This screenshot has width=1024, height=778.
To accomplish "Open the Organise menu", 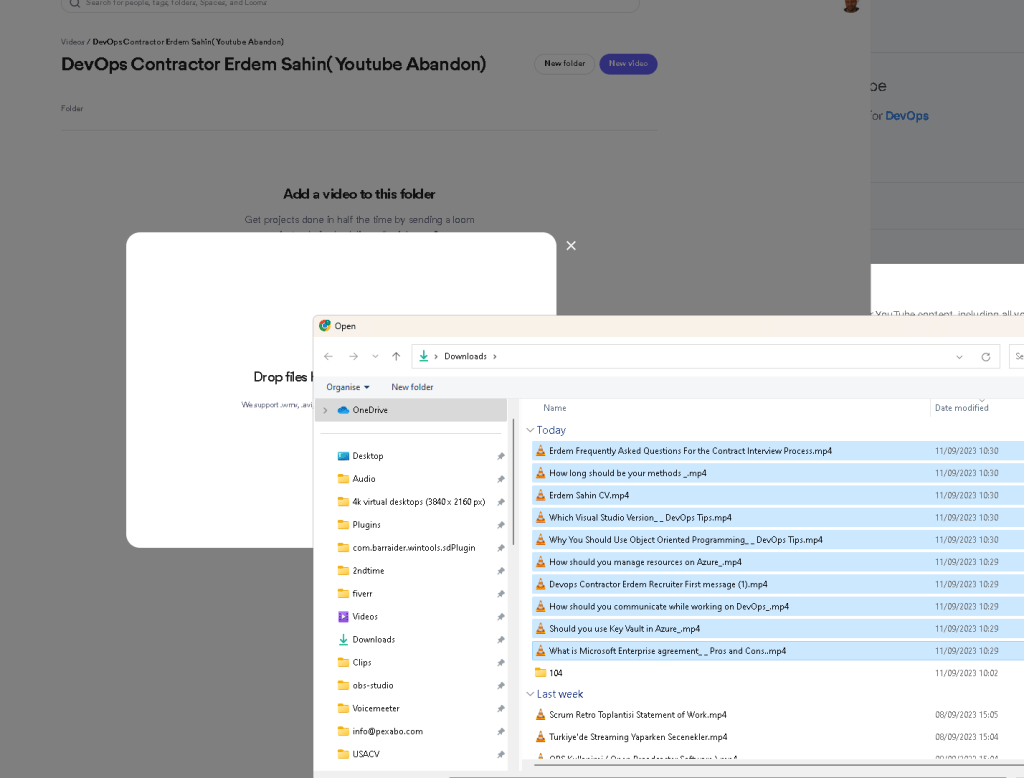I will click(x=347, y=387).
